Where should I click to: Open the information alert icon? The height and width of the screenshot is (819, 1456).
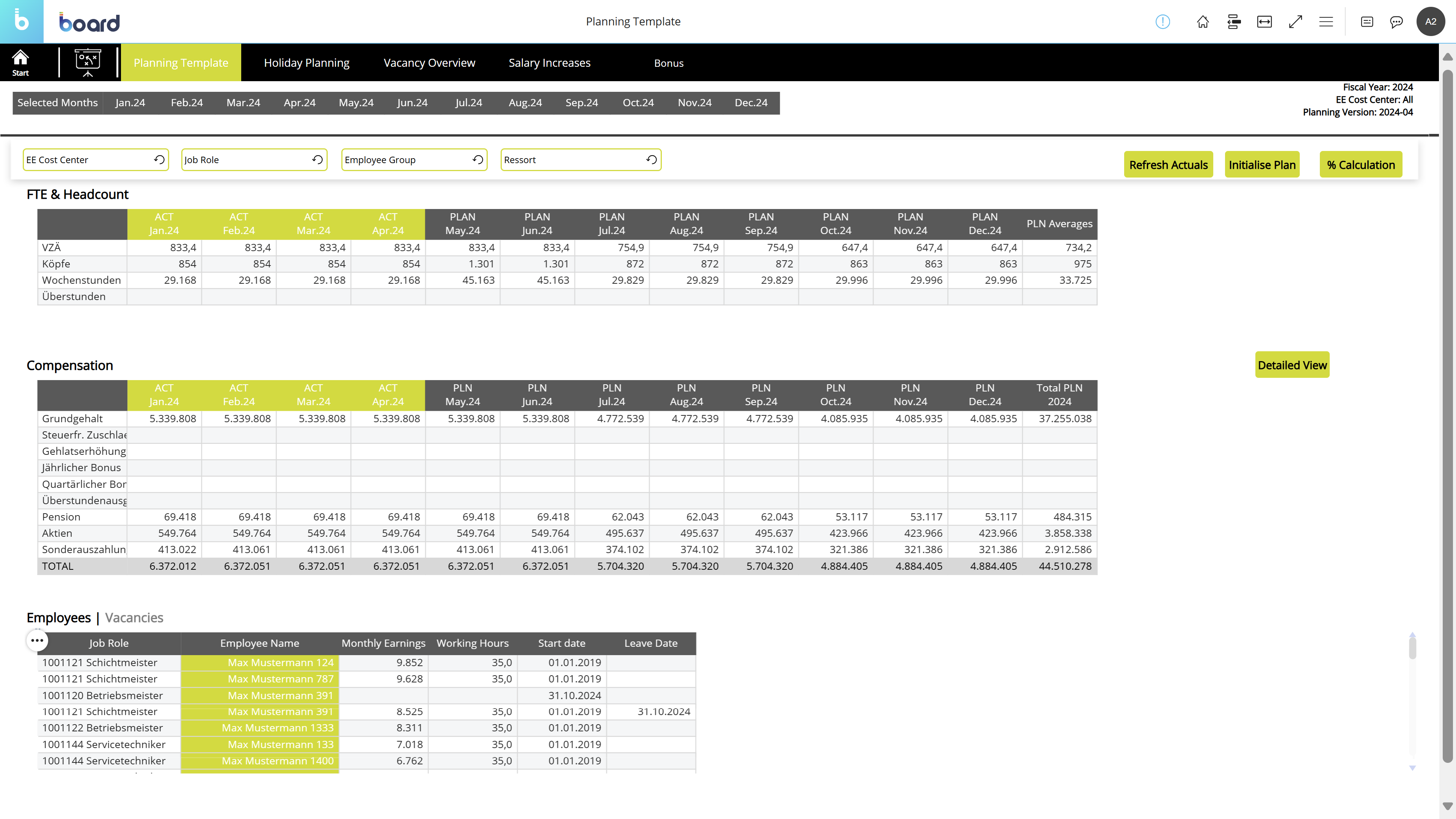1162,22
